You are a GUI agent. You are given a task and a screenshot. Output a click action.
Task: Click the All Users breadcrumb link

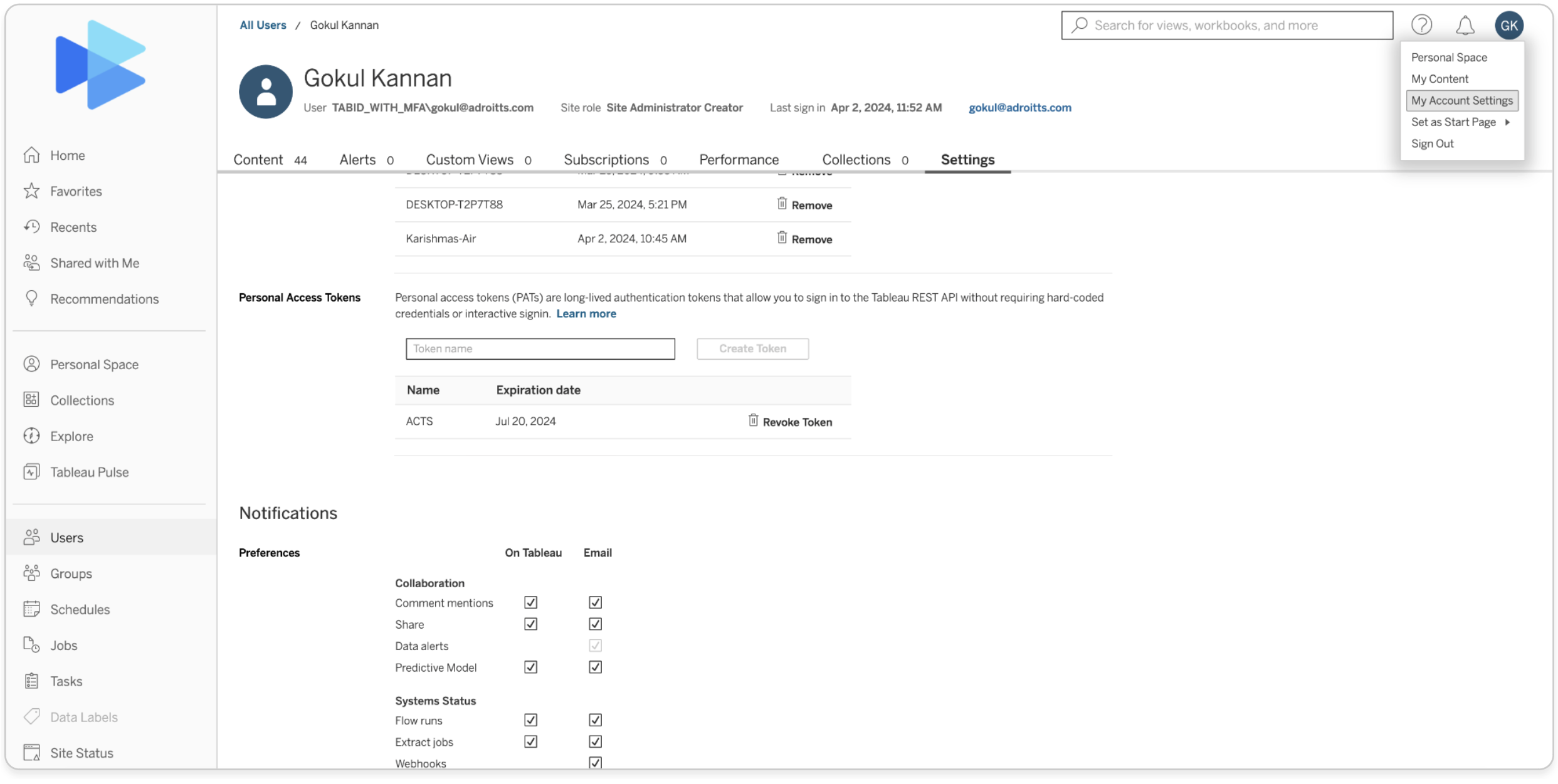tap(263, 25)
